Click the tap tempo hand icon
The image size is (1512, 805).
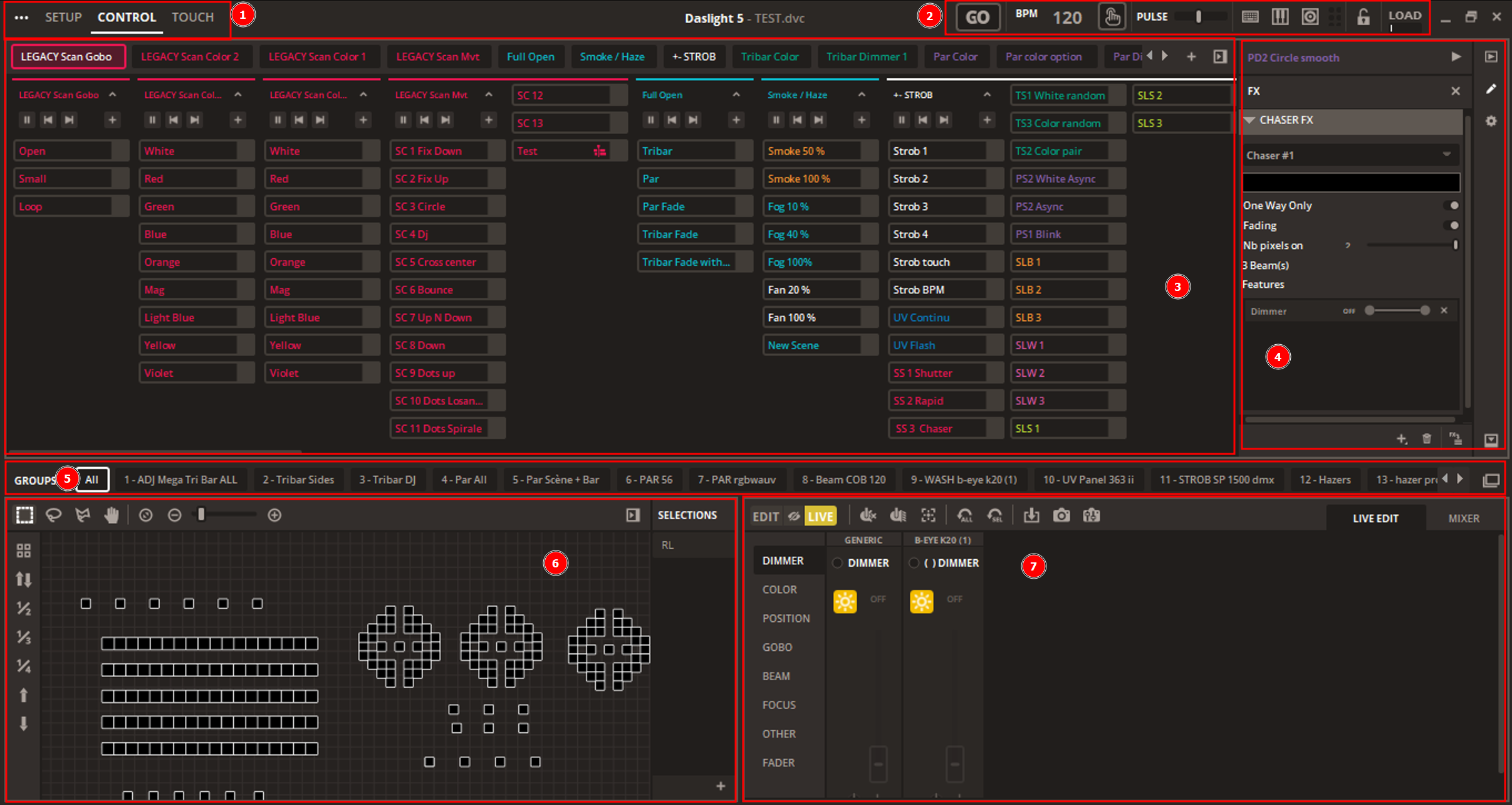(x=1112, y=17)
